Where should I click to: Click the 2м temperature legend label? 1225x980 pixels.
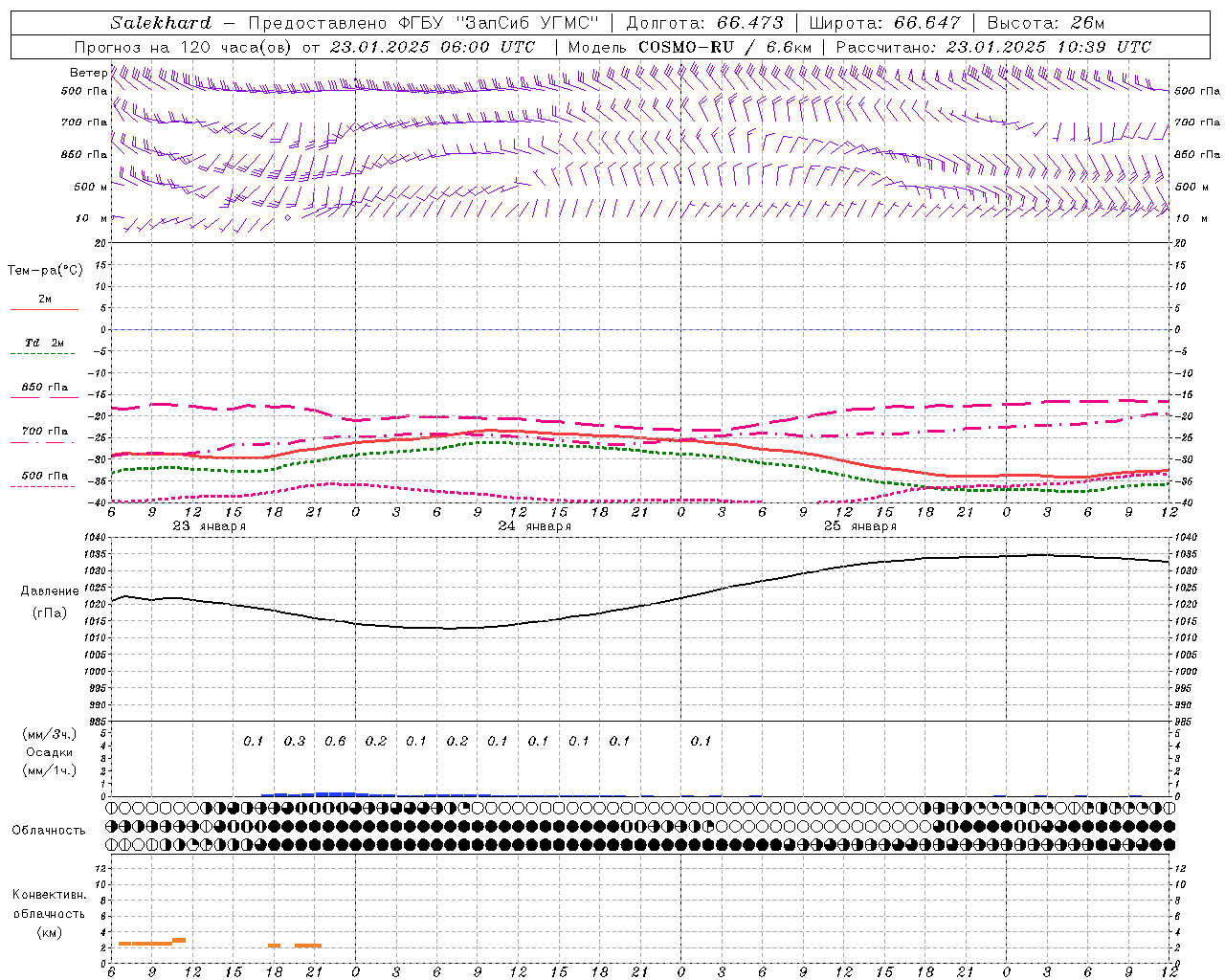click(45, 300)
